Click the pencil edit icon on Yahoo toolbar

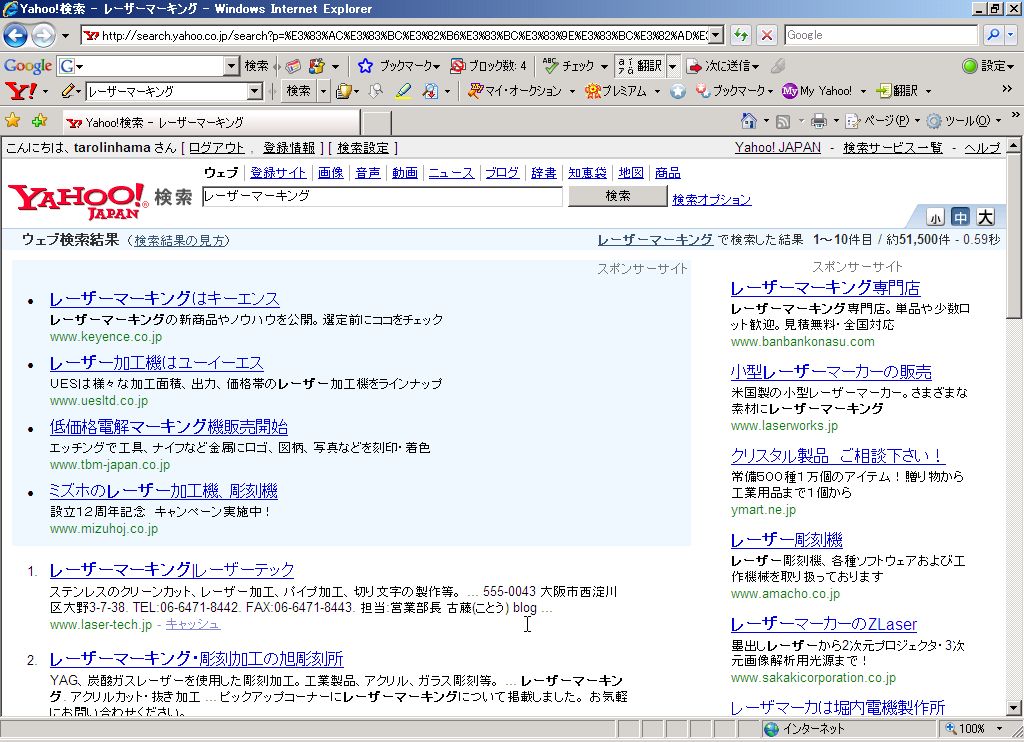[67, 91]
